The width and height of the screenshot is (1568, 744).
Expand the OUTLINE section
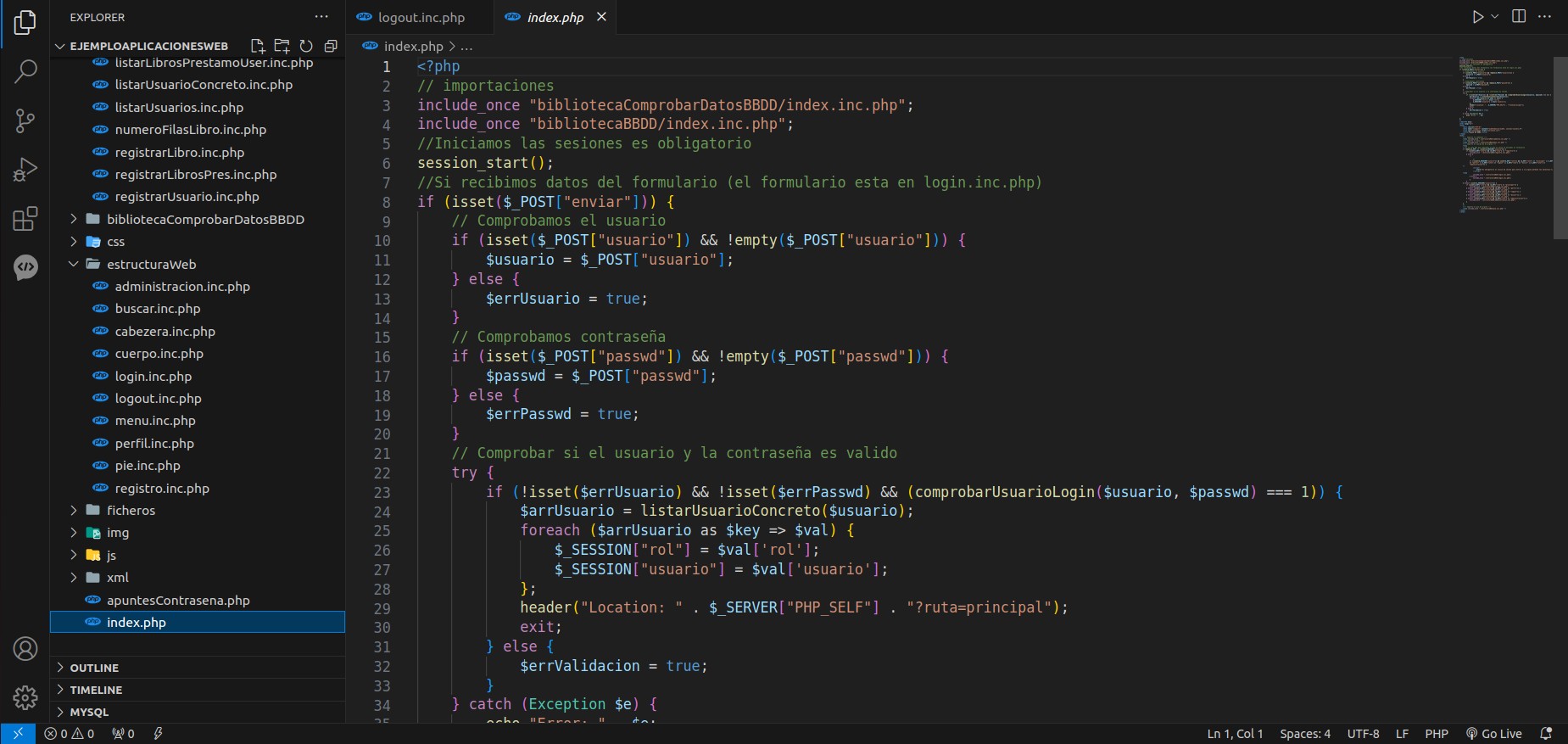pos(198,668)
